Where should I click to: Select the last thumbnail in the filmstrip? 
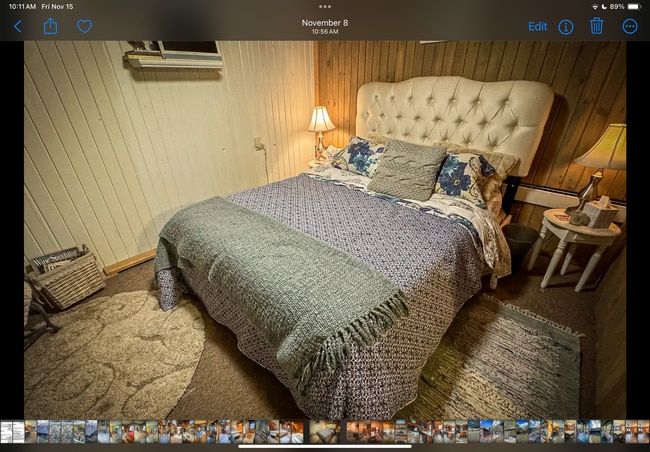pyautogui.click(x=643, y=431)
